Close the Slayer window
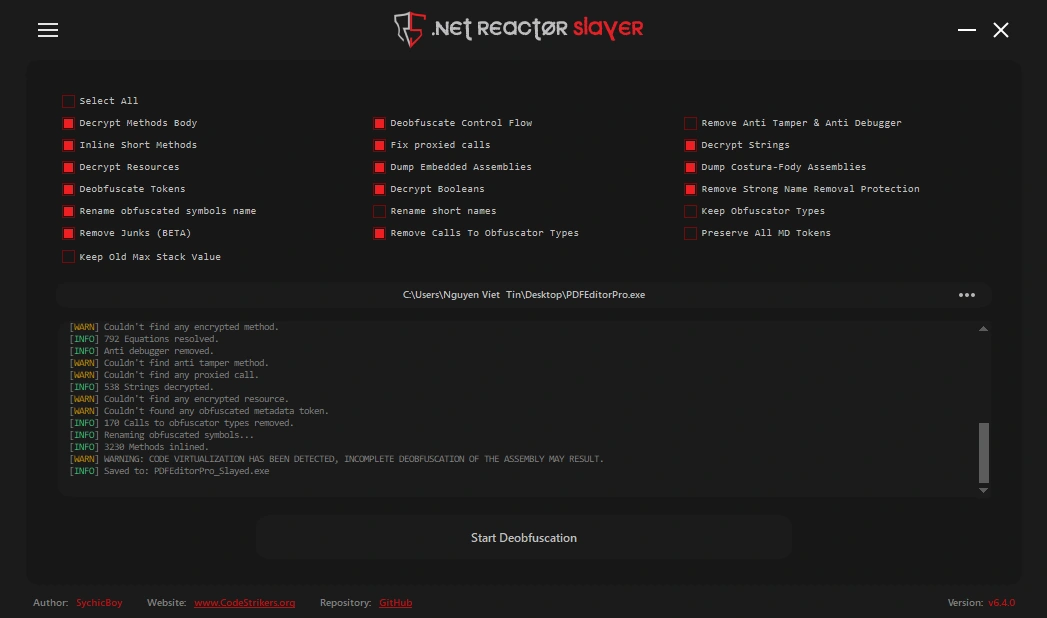1047x618 pixels. 1001,30
